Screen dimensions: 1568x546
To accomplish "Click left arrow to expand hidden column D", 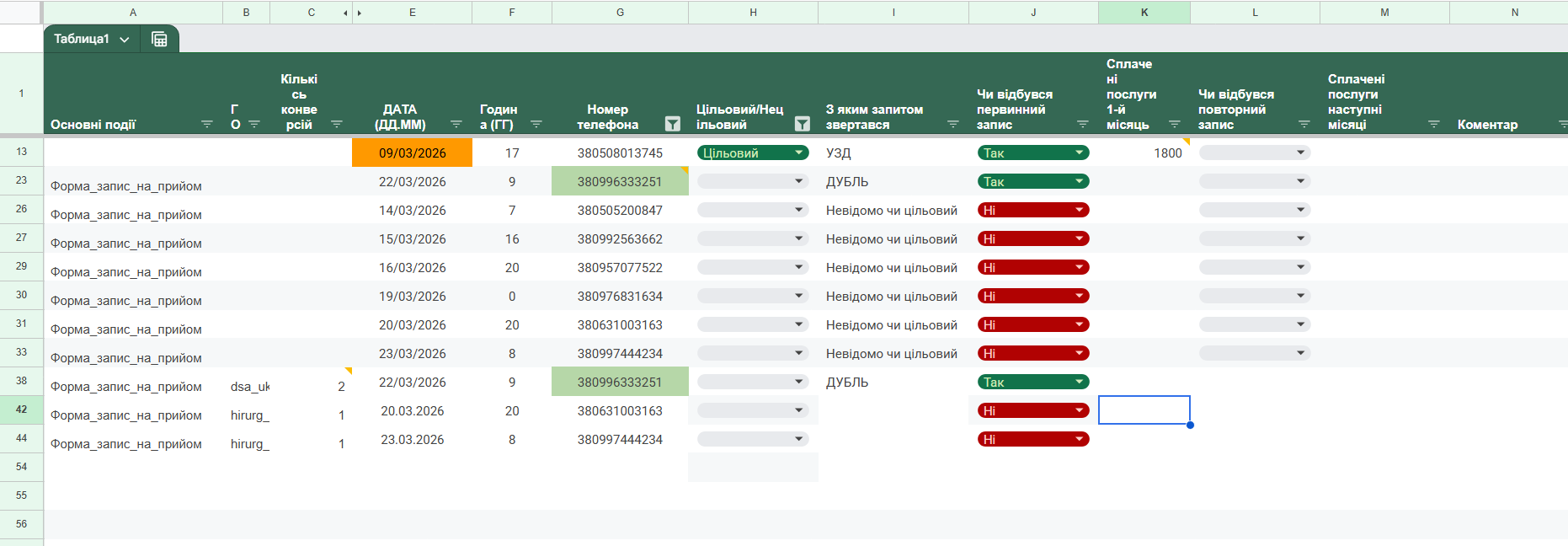I will [345, 13].
